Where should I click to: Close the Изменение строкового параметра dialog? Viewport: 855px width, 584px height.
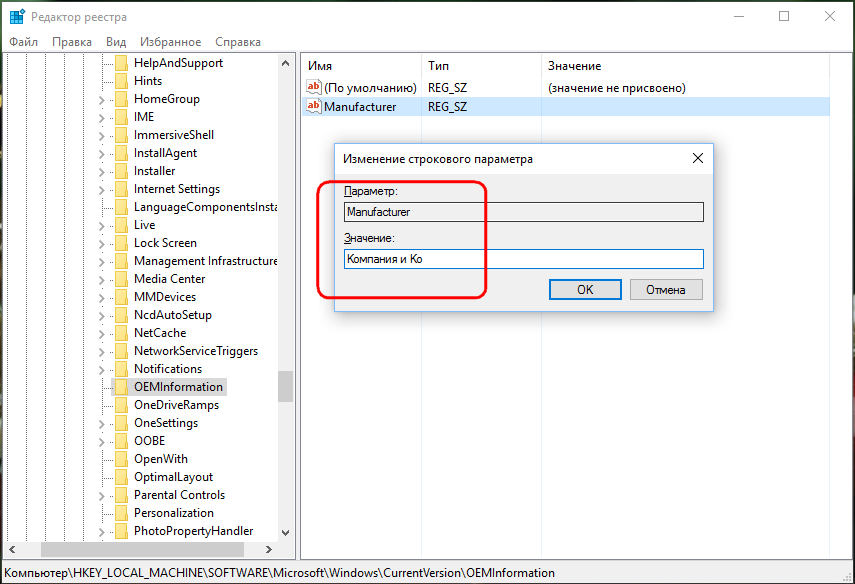click(697, 159)
